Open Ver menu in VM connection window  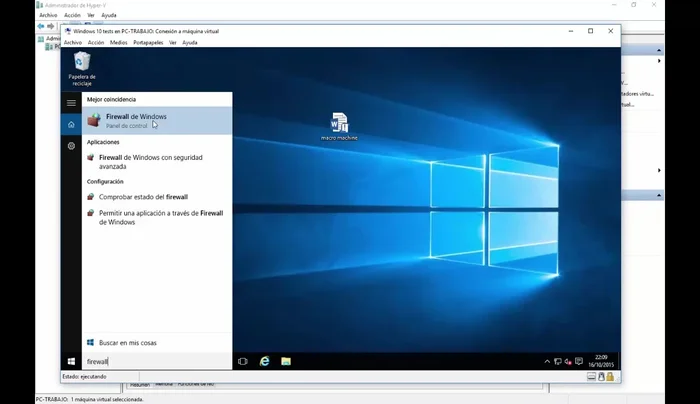[x=173, y=43]
